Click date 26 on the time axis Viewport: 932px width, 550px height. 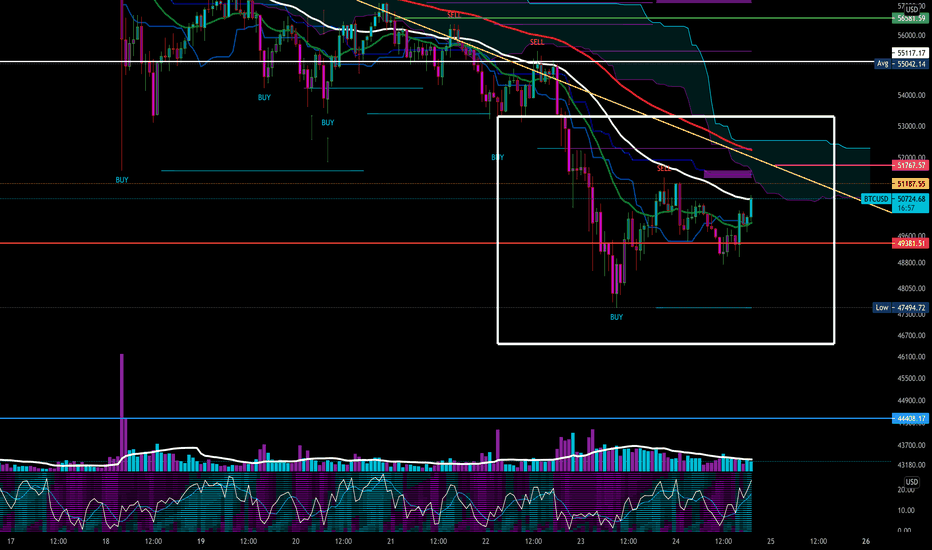point(866,541)
